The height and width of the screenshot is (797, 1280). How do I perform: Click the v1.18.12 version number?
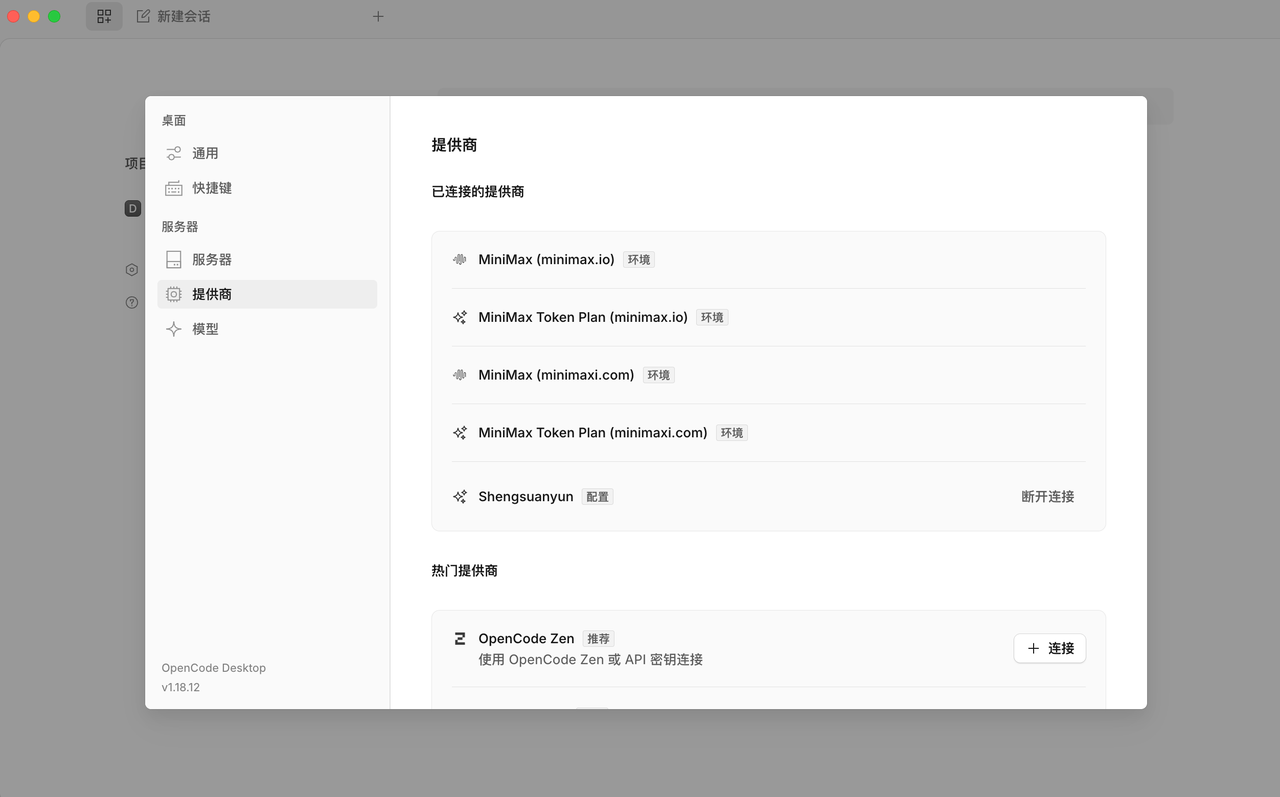pos(181,687)
